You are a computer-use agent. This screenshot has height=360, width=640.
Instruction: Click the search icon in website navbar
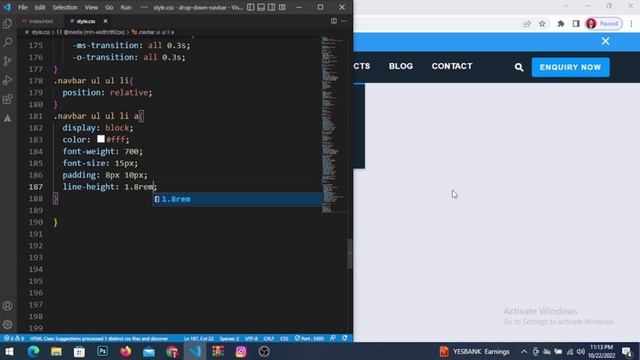(519, 67)
